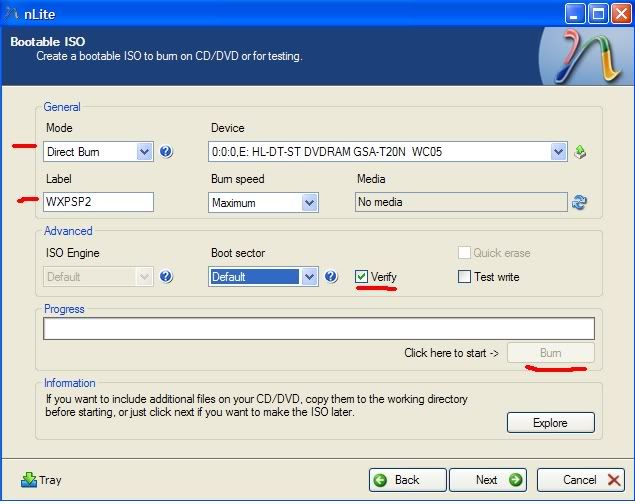Maximize the nLite window
The image size is (635, 504).
click(x=598, y=14)
